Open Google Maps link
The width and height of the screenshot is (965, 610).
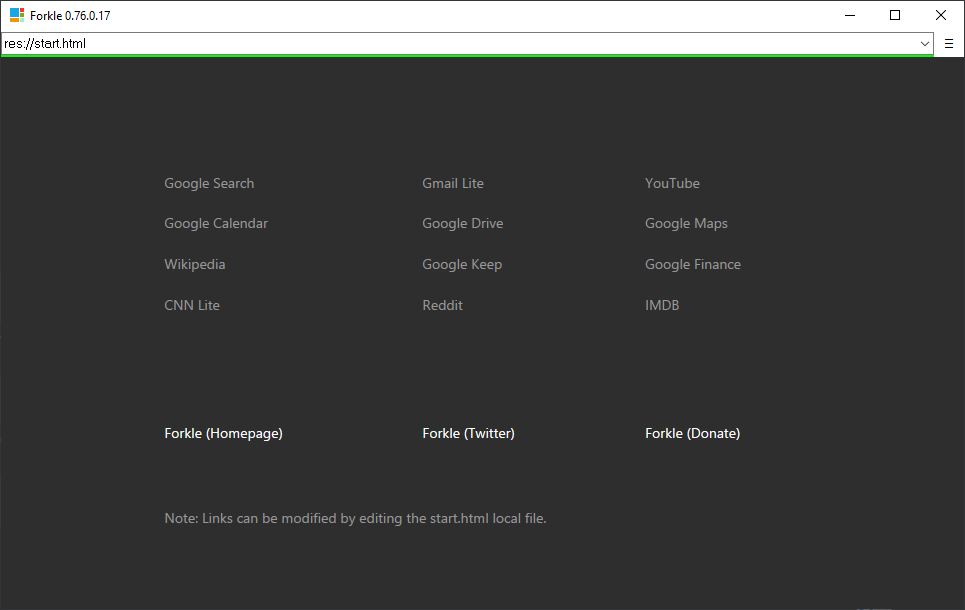pyautogui.click(x=686, y=223)
